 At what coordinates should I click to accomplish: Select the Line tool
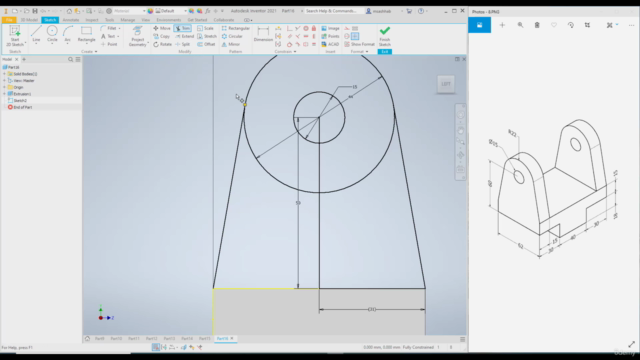(x=36, y=34)
